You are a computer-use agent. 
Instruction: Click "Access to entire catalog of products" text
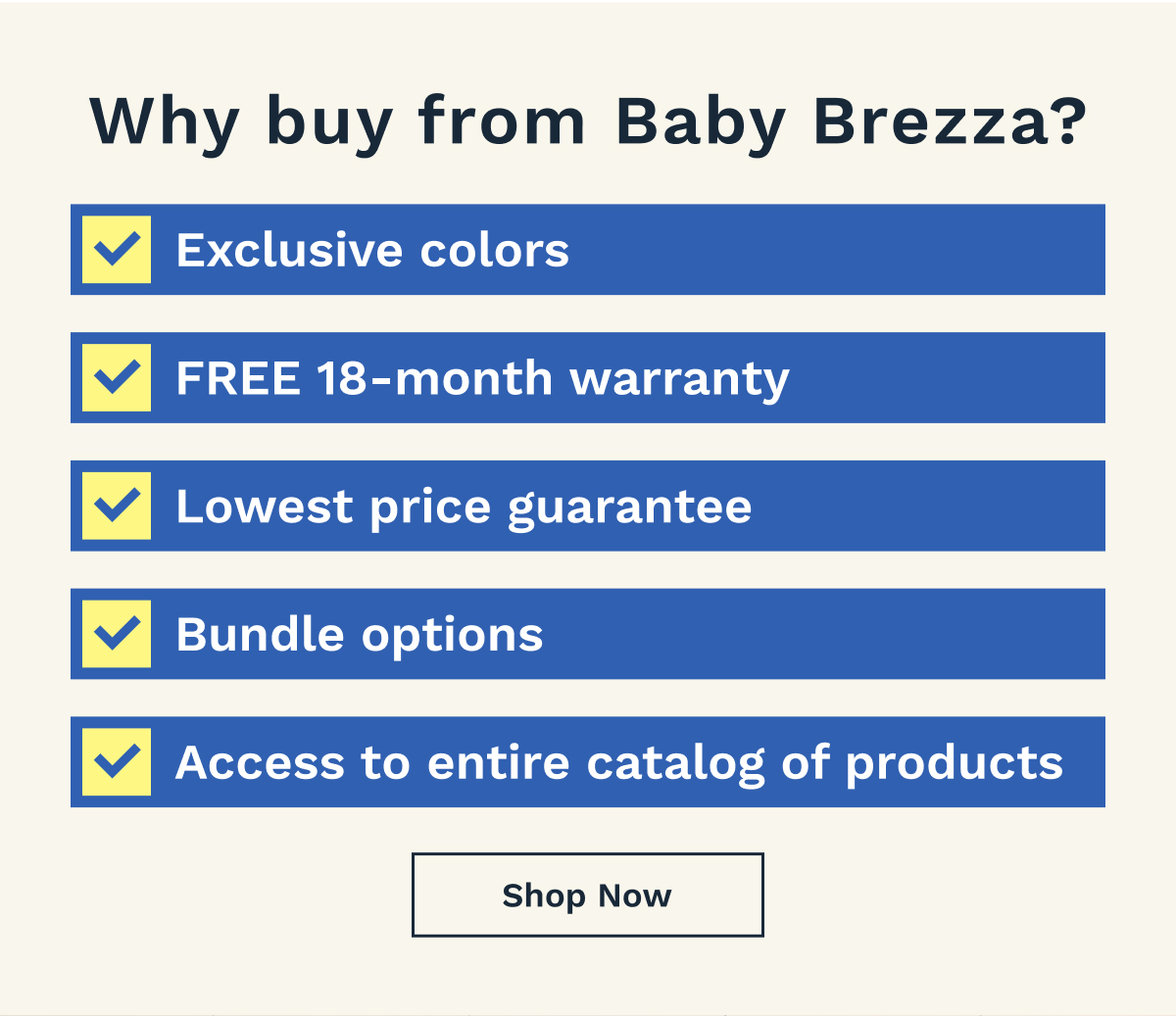click(618, 763)
